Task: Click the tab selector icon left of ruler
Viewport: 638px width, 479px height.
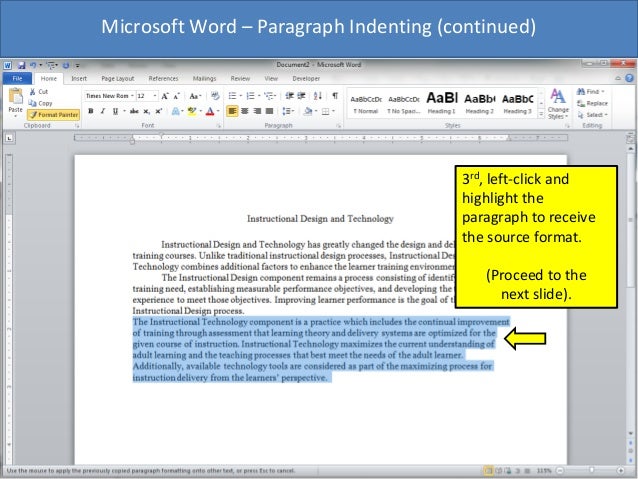Action: pyautogui.click(x=9, y=138)
